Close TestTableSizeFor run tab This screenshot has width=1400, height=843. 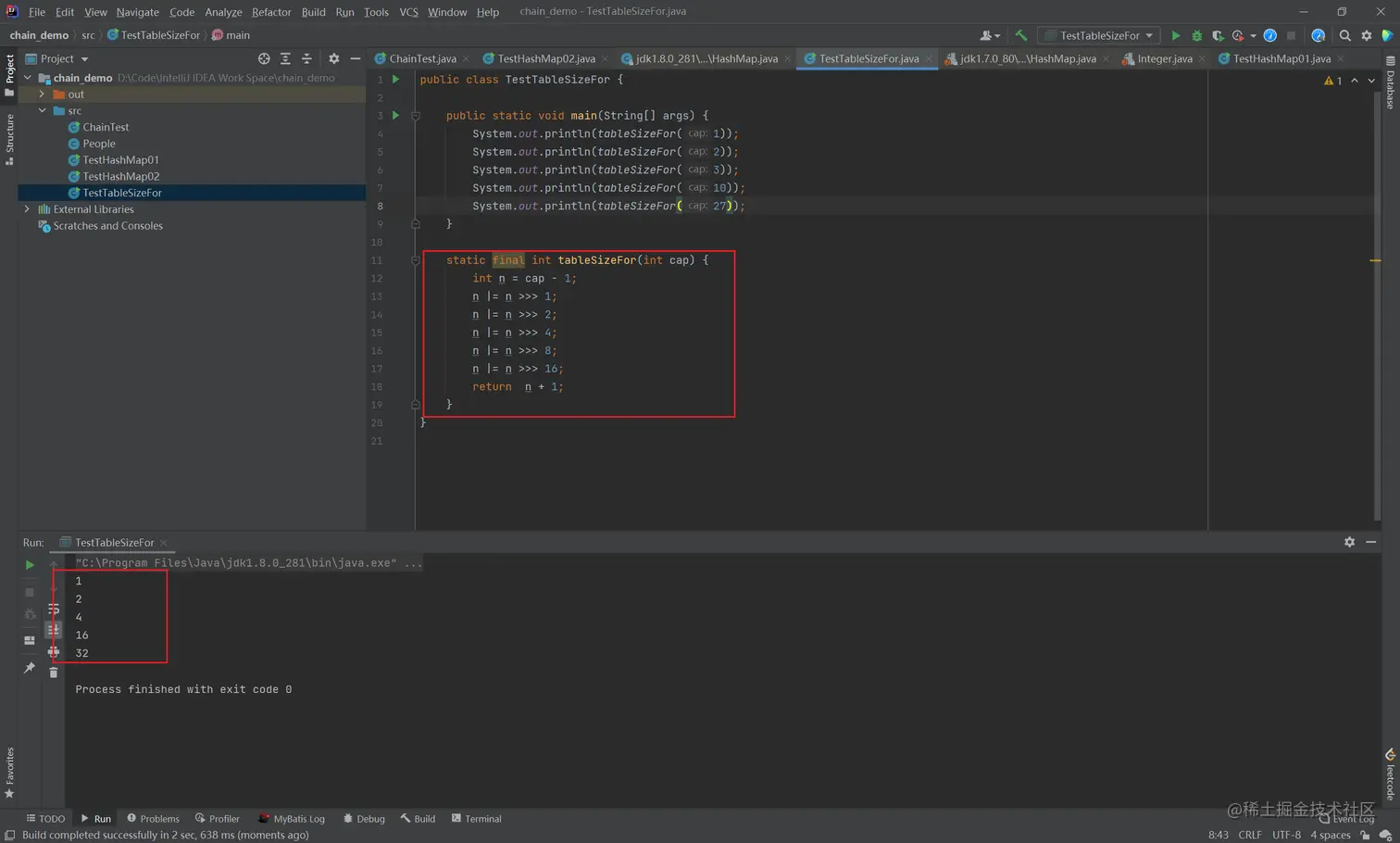point(164,543)
